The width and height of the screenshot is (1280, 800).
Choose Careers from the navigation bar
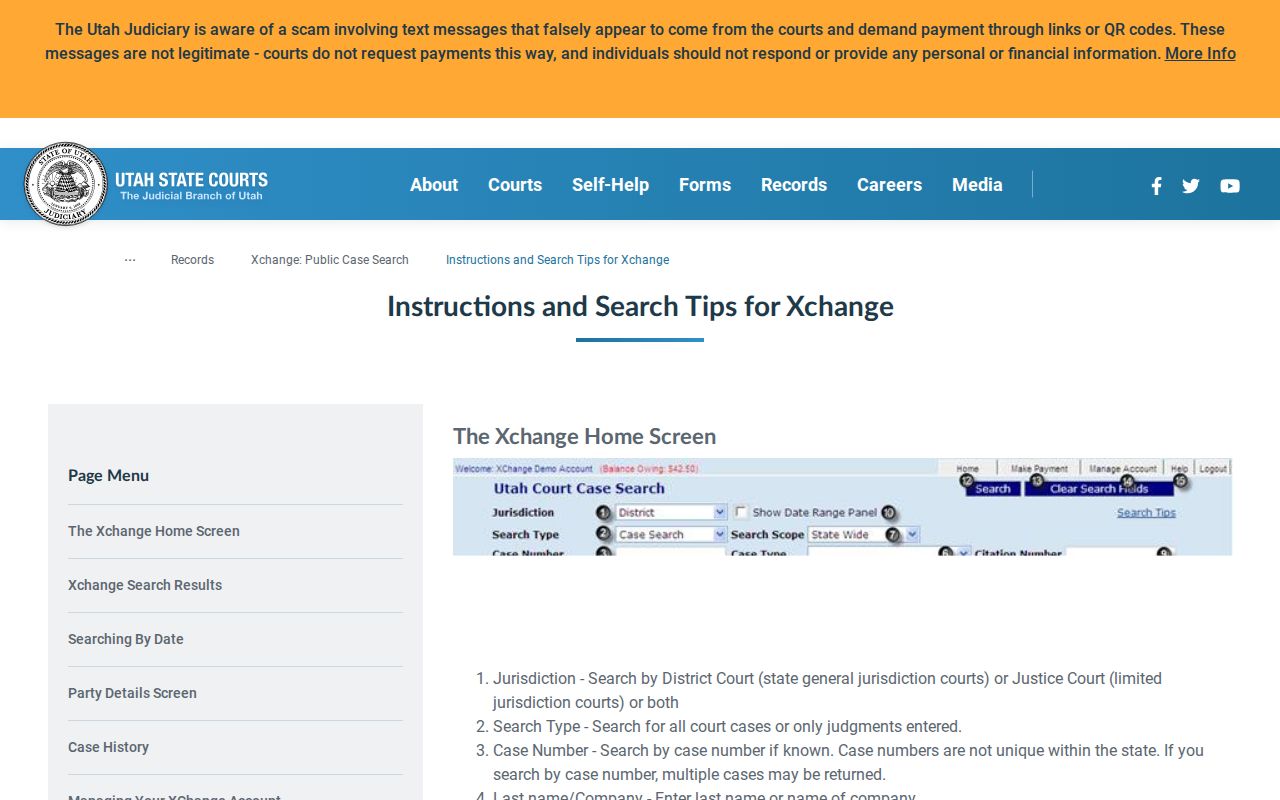[x=889, y=185]
